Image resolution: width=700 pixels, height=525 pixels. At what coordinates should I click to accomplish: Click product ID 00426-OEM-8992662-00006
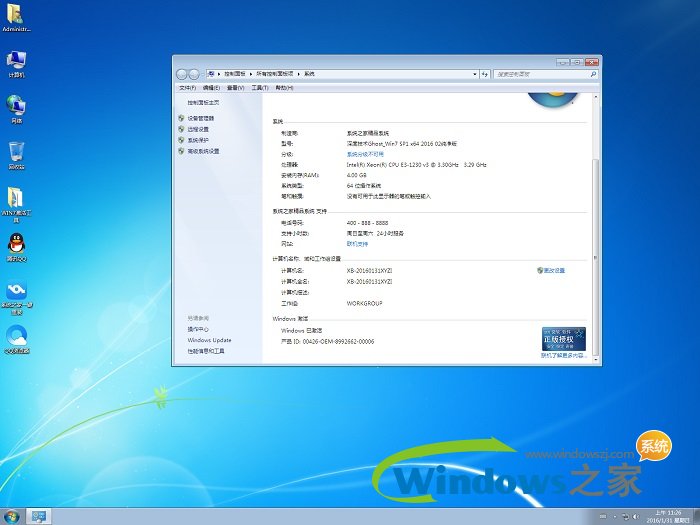tap(338, 342)
